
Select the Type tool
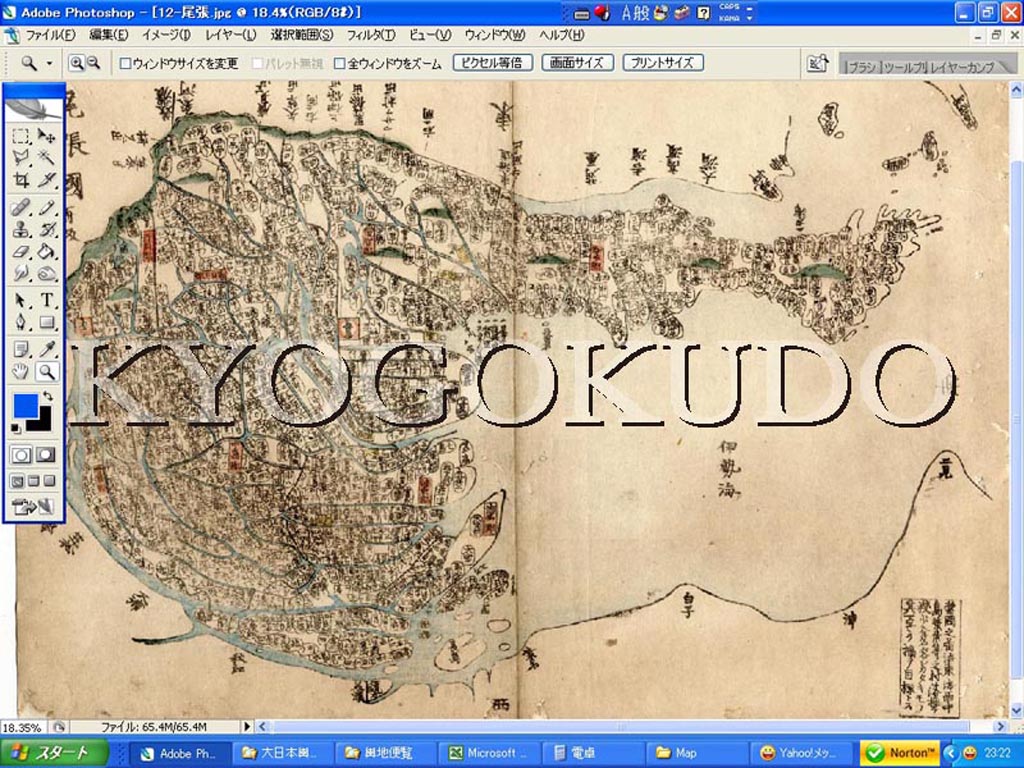[46, 300]
